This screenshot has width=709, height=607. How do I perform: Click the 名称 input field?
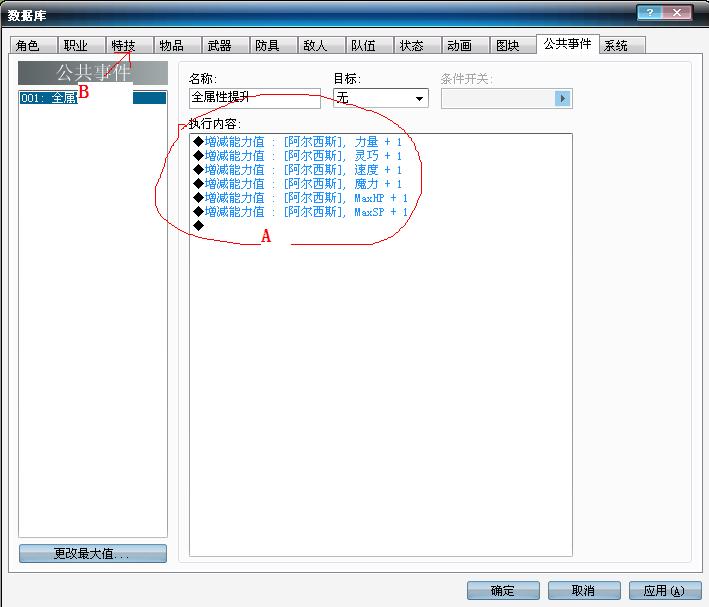pyautogui.click(x=255, y=98)
